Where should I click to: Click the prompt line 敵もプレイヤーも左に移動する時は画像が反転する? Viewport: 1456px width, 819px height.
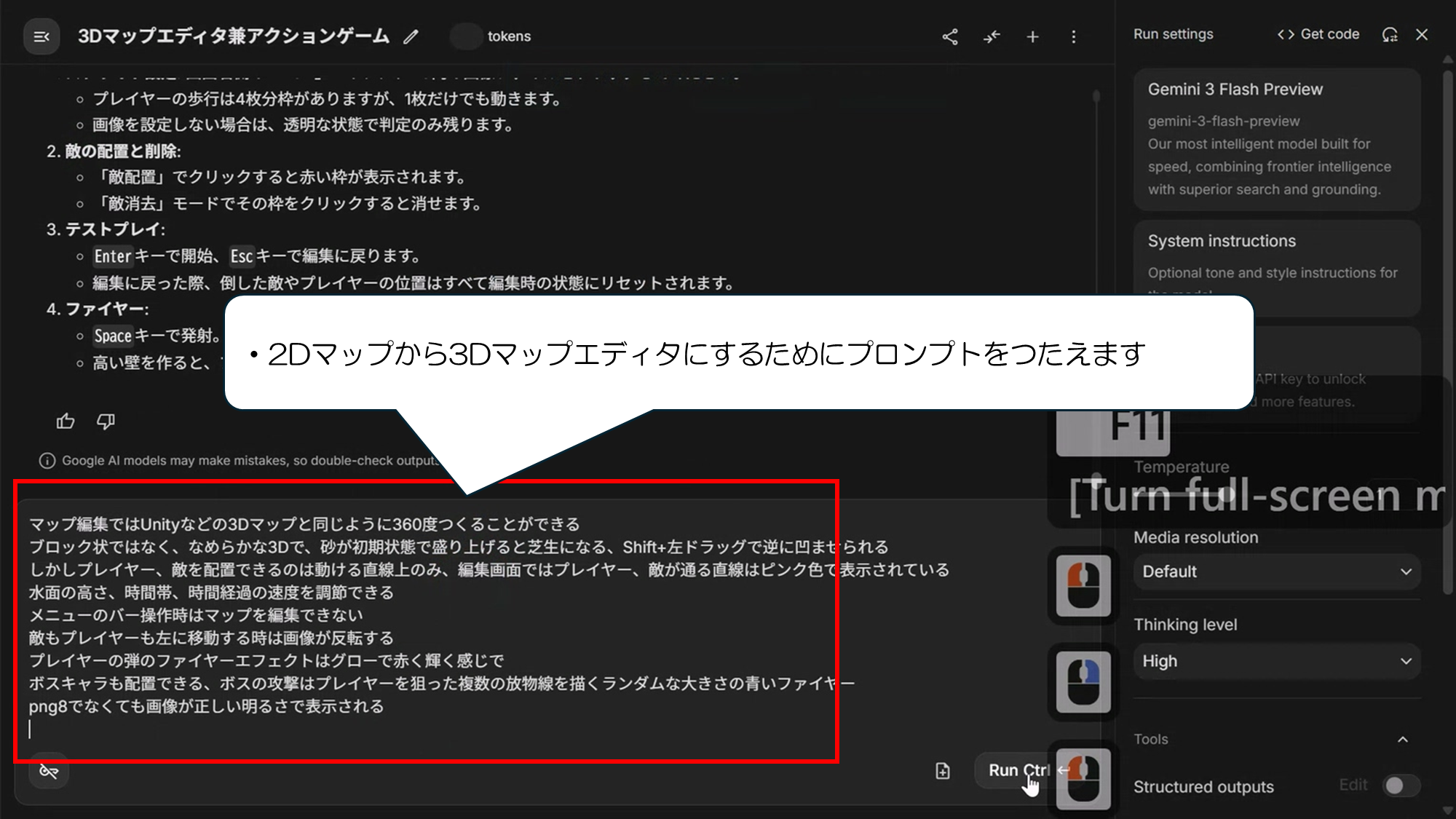pyautogui.click(x=211, y=638)
